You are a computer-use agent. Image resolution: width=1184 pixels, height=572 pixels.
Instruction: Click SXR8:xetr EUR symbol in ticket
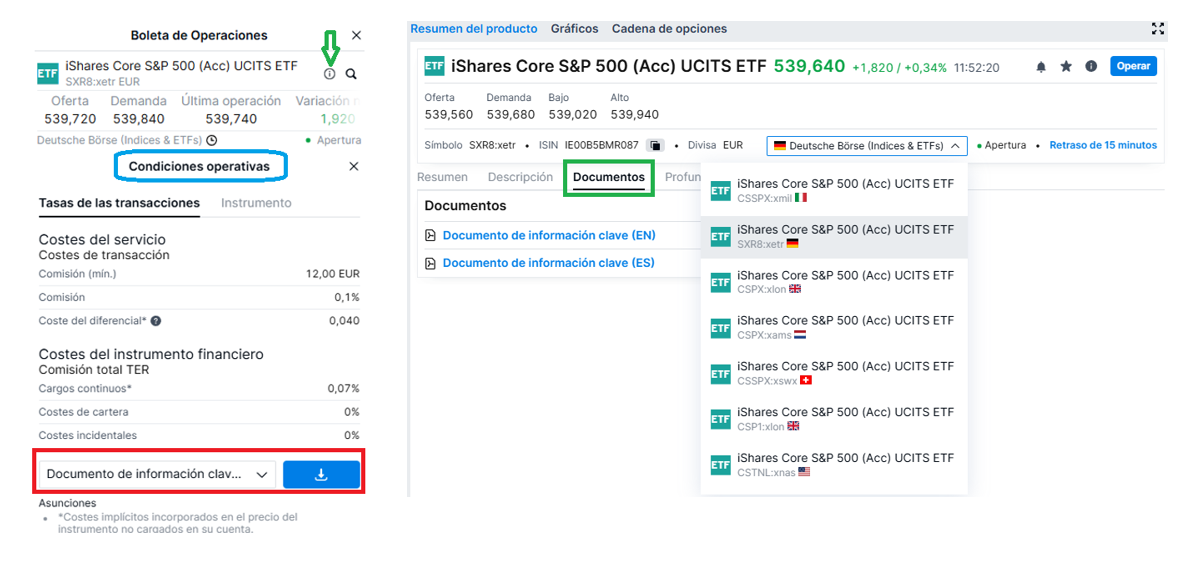pos(103,81)
